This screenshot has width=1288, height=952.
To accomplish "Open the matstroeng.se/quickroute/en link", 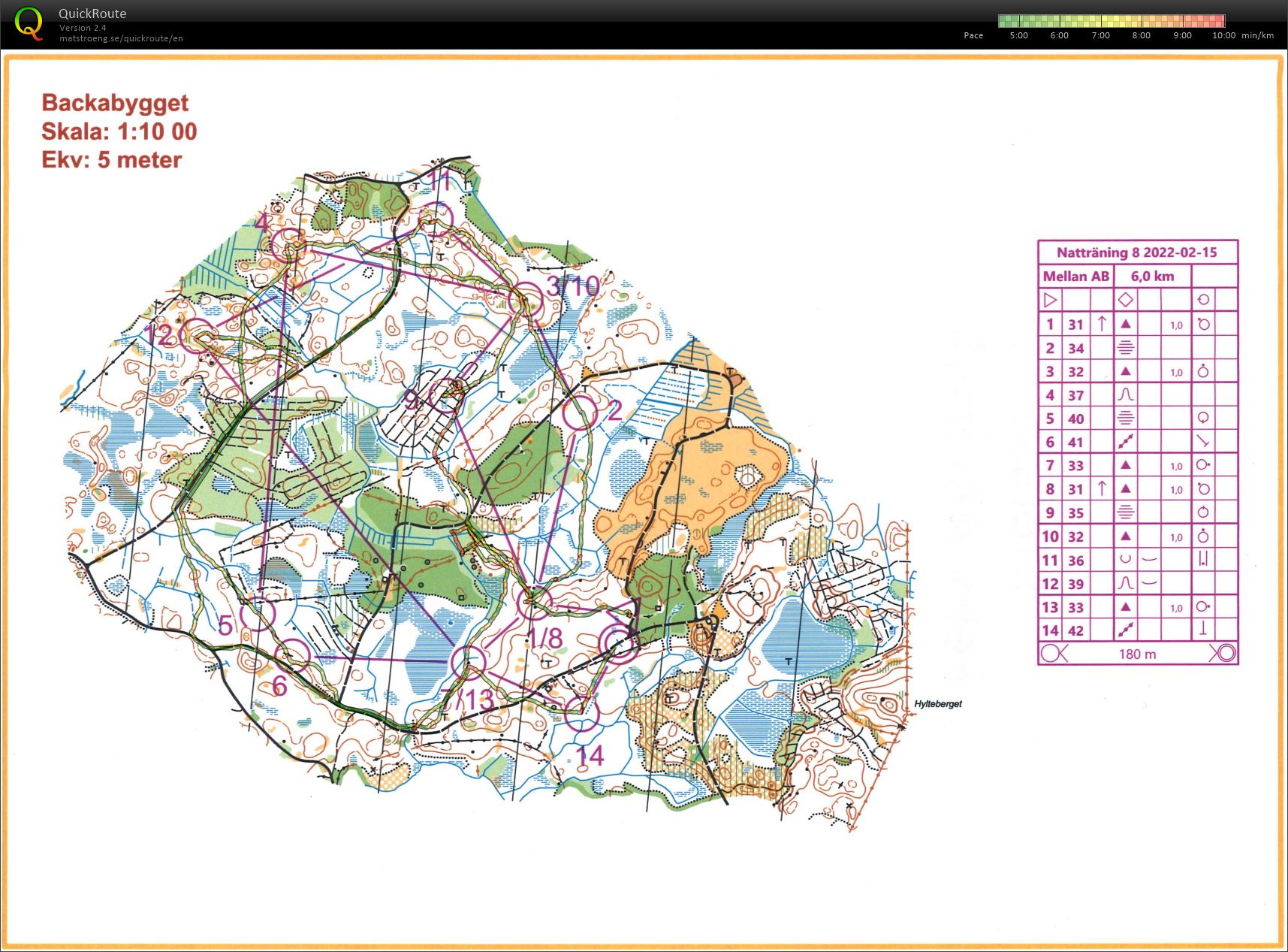I will [121, 38].
